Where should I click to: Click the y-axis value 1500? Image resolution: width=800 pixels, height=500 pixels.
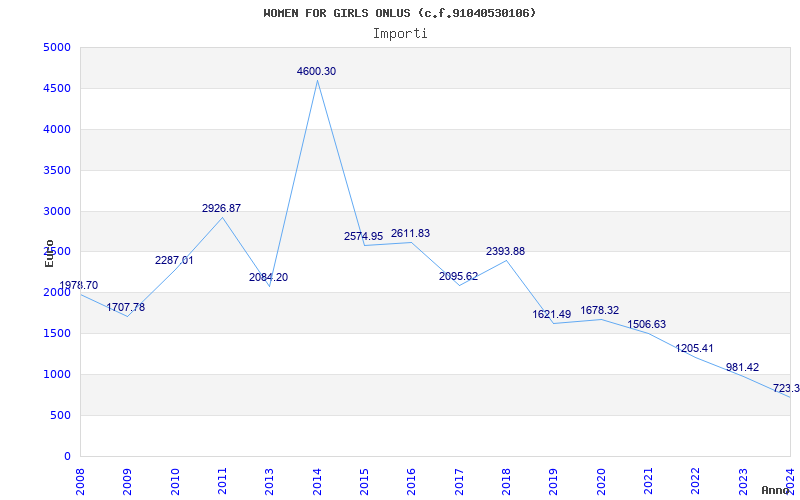(56, 334)
